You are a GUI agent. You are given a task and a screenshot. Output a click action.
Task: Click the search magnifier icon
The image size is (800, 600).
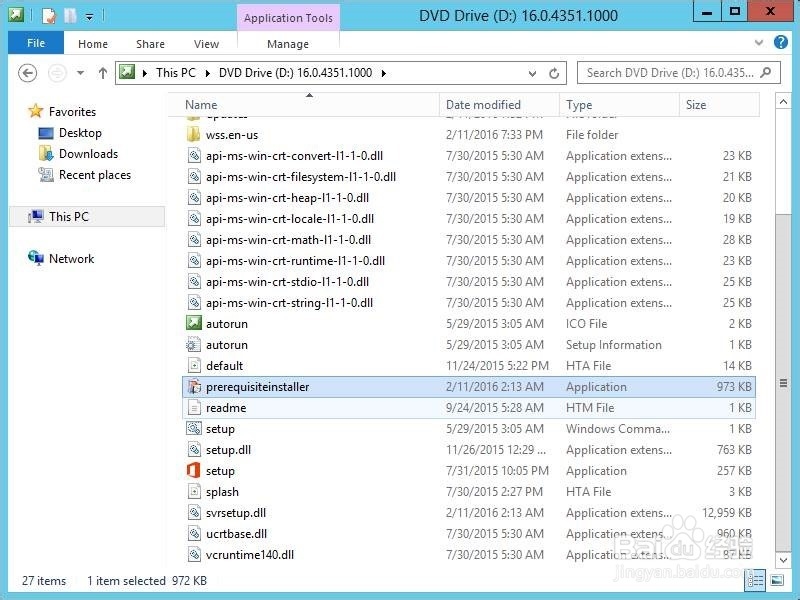click(766, 73)
